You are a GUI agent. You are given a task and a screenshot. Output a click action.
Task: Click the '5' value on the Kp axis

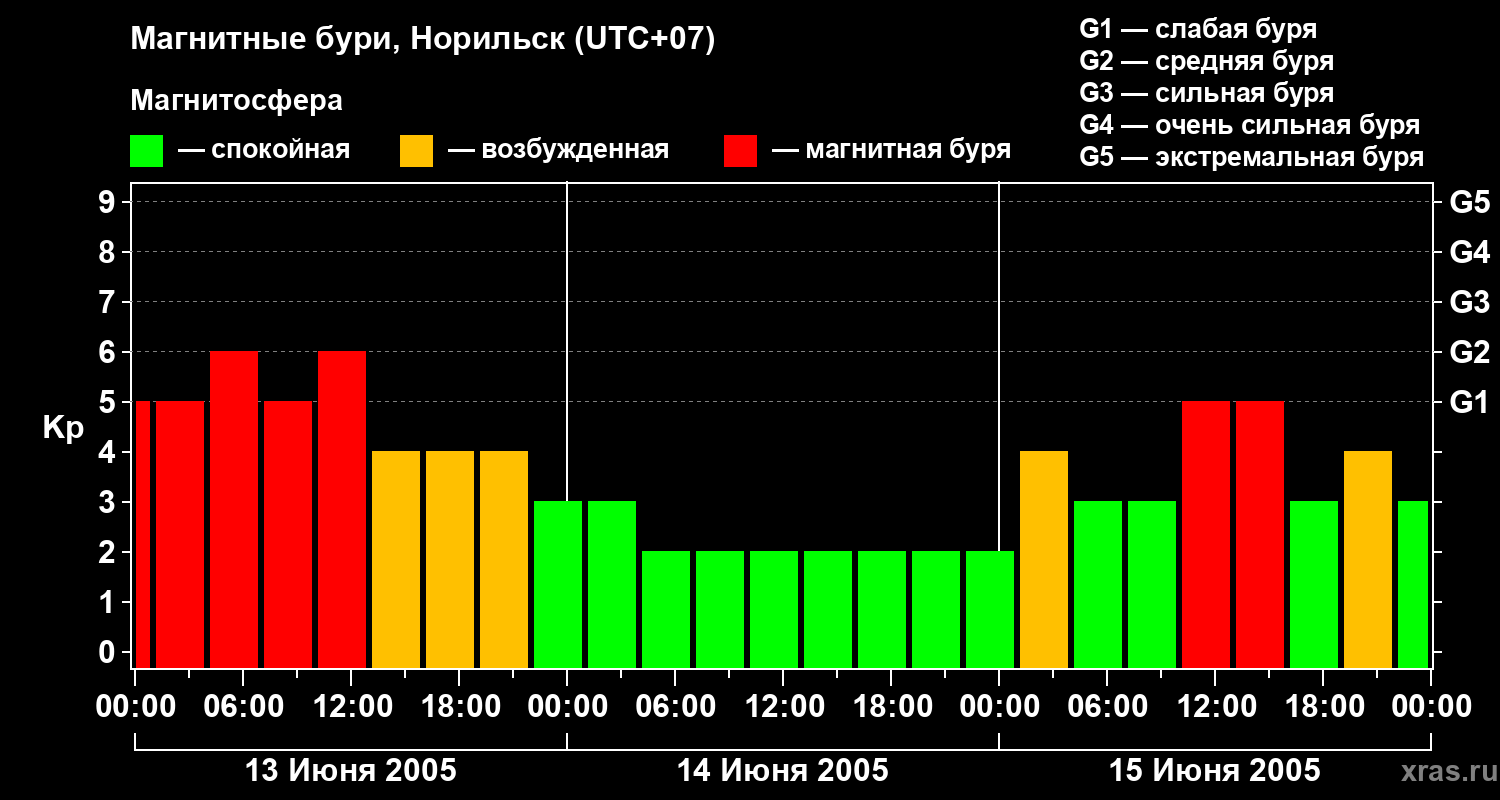pyautogui.click(x=109, y=402)
